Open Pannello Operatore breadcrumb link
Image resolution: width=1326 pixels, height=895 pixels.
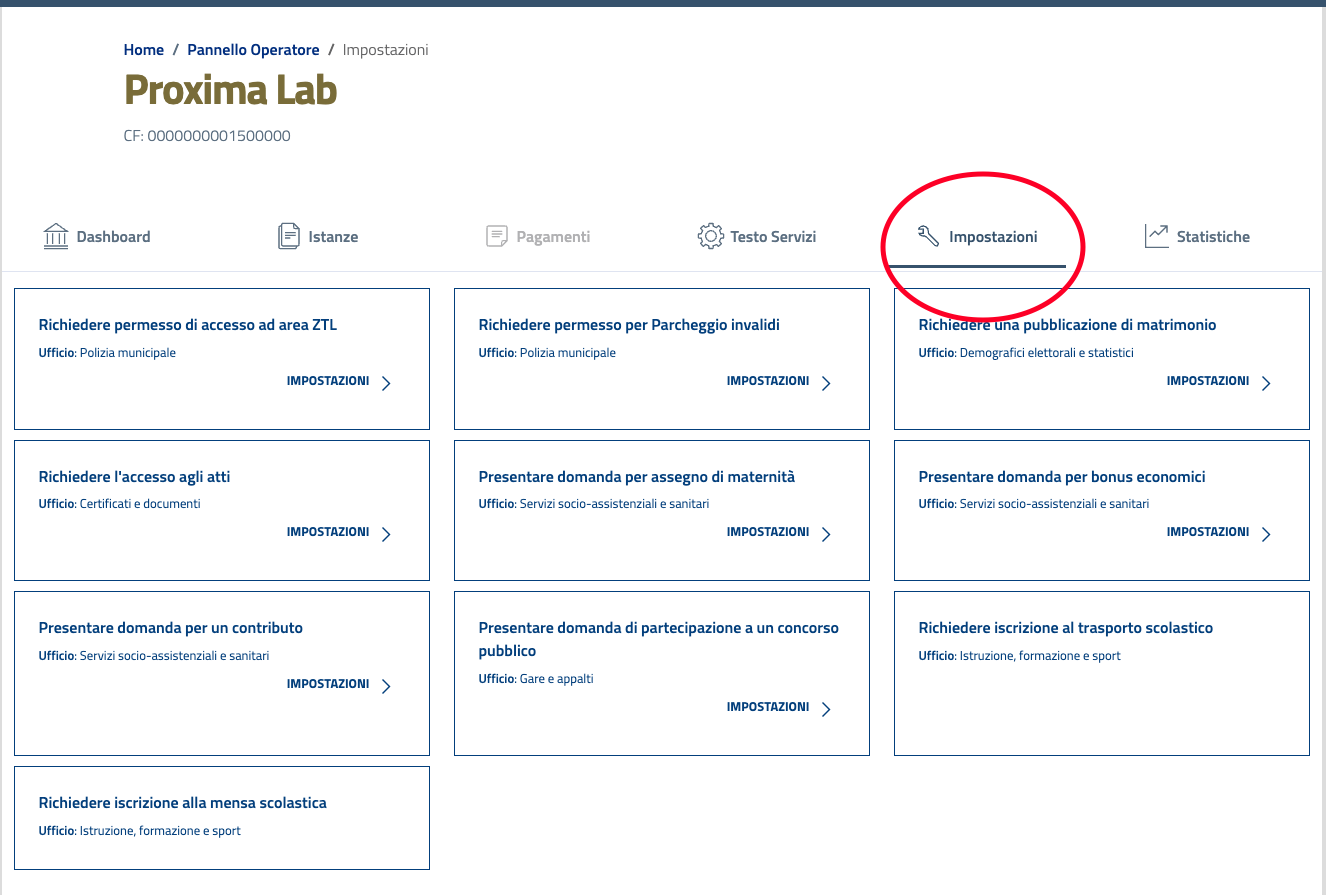click(253, 50)
